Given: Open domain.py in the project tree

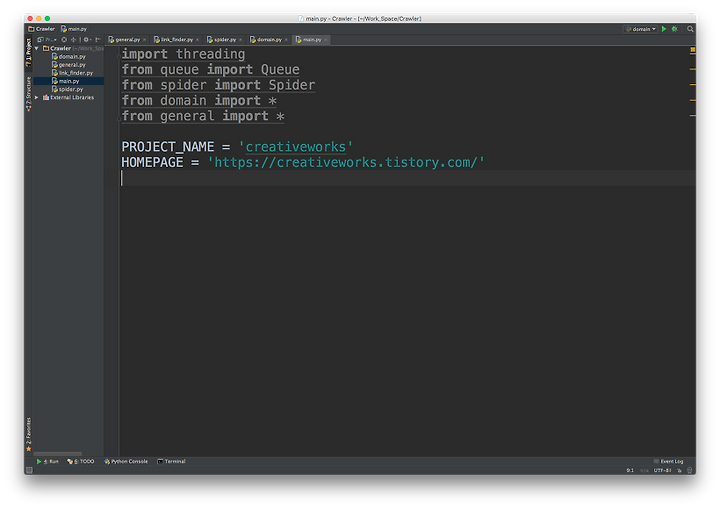Looking at the screenshot, I should [68, 57].
